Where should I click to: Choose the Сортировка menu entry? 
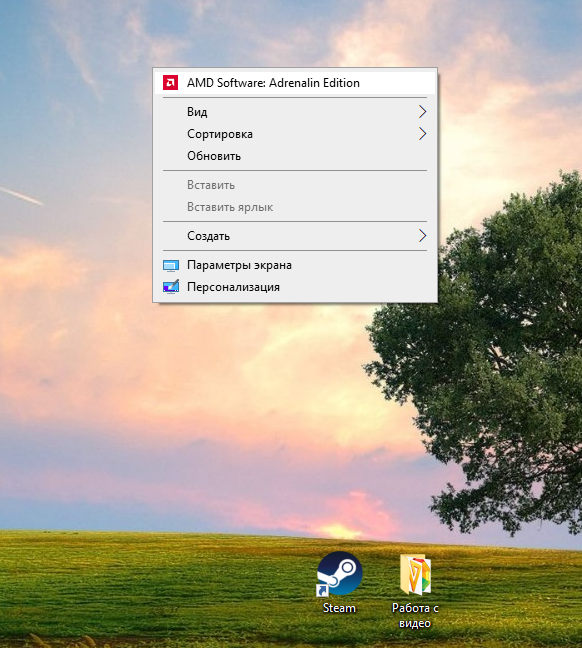(x=295, y=134)
